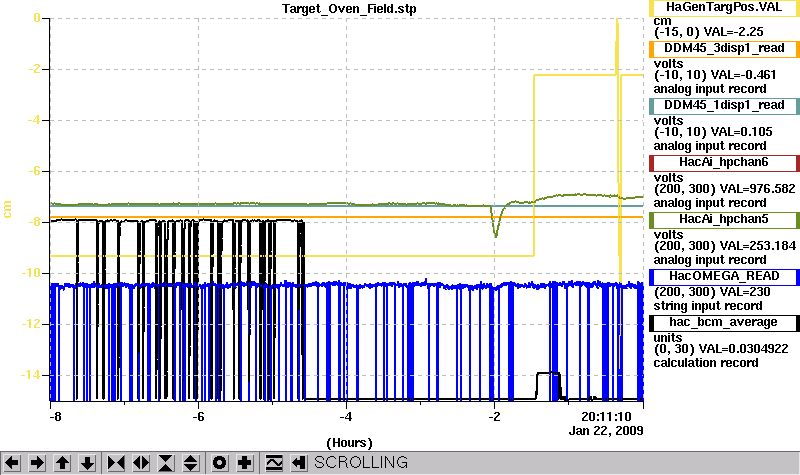Click the horizontal zoom-in bowtie icon
Viewport: 800px width, 475px height.
116,463
